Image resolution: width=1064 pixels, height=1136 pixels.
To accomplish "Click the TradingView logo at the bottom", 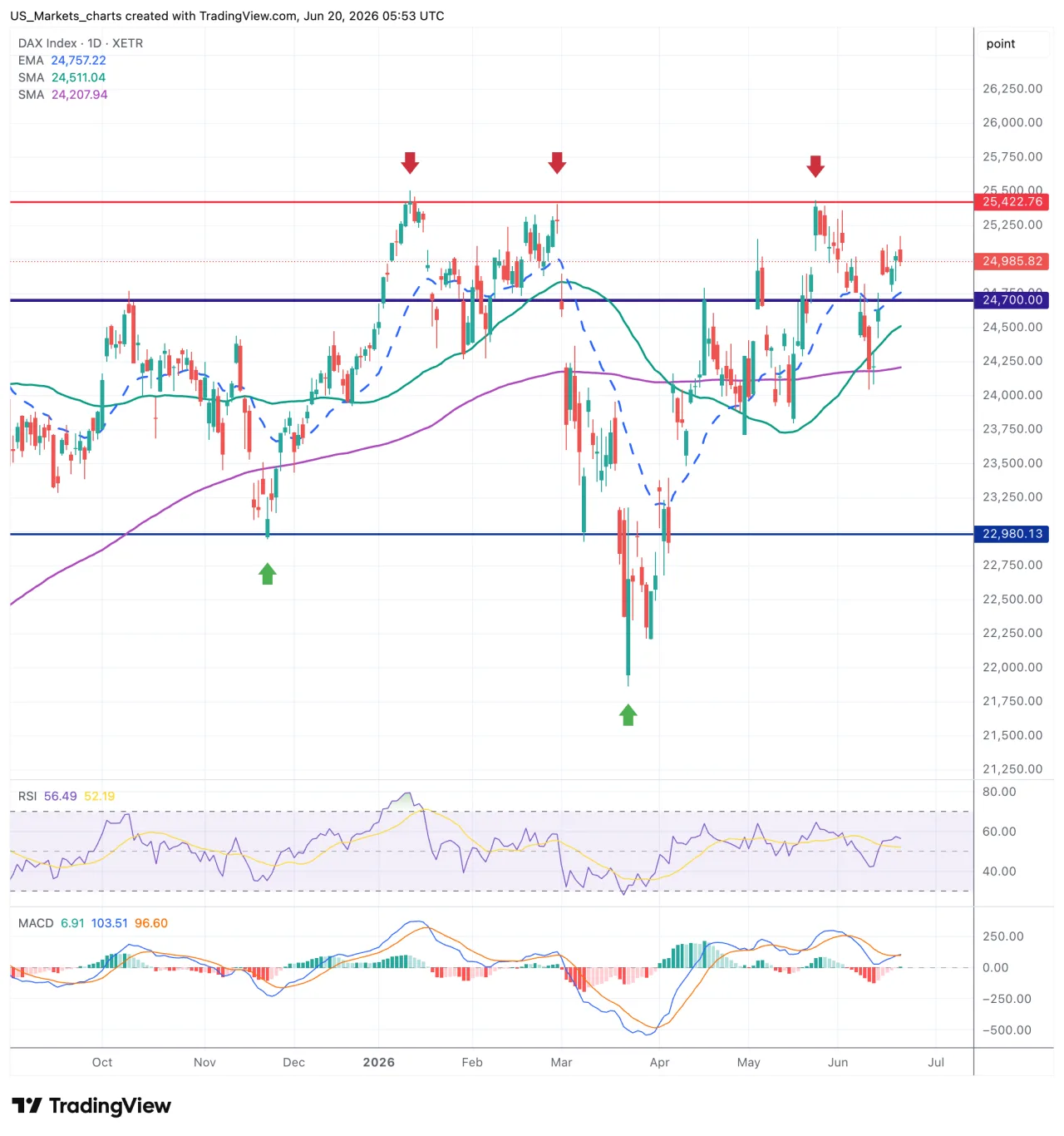I will pyautogui.click(x=91, y=1106).
